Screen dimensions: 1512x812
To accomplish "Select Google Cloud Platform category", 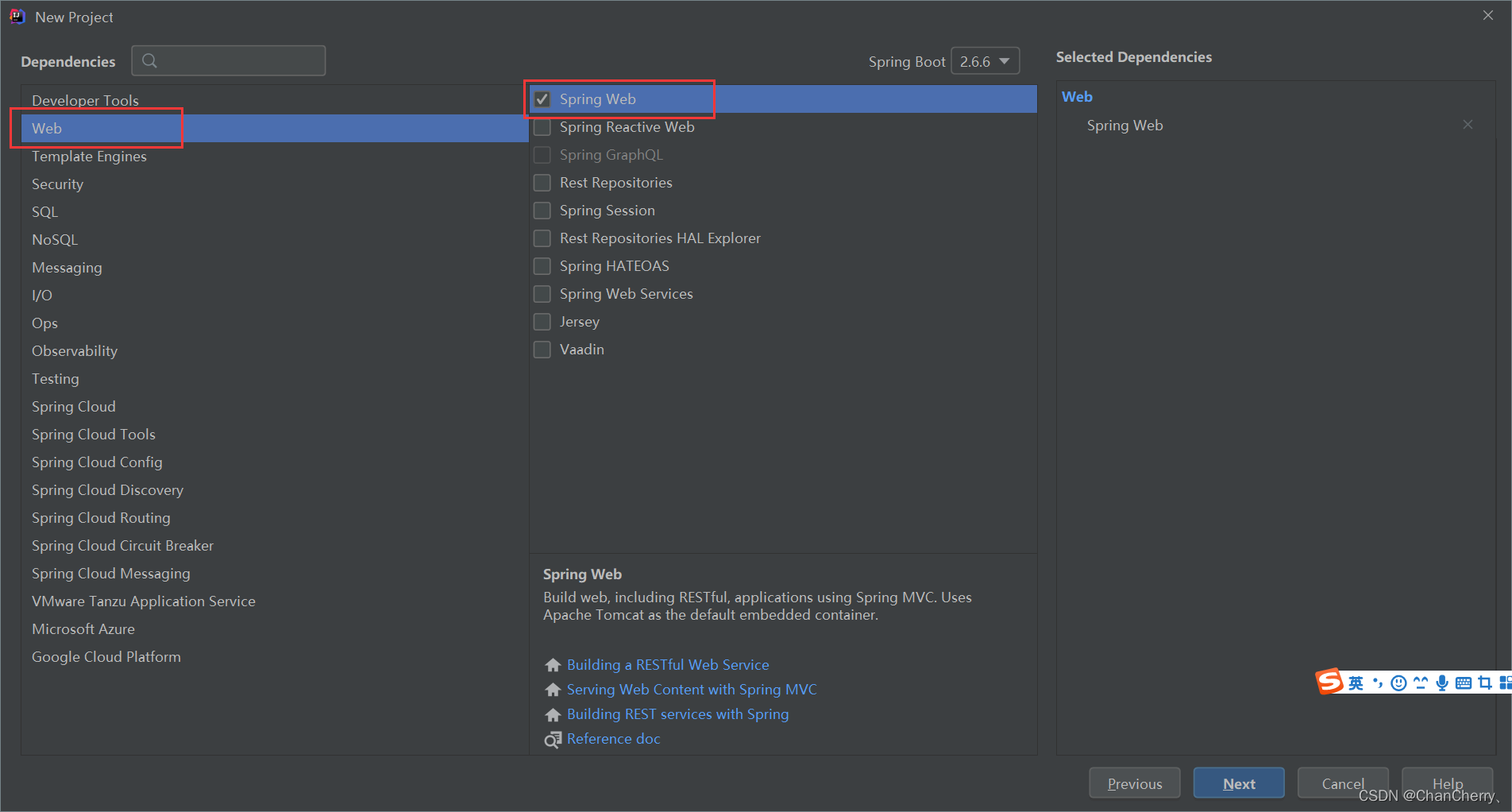I will click(275, 657).
